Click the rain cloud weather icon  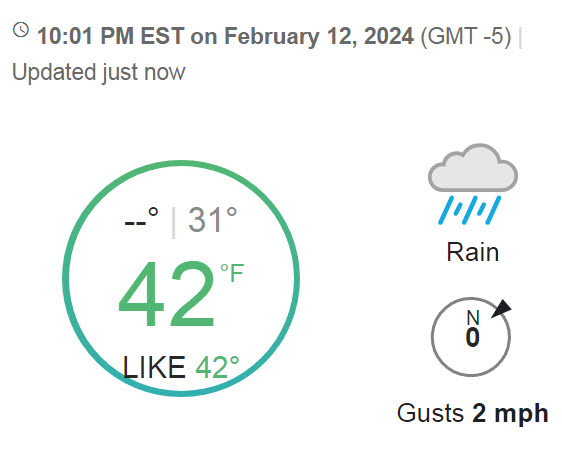point(473,184)
